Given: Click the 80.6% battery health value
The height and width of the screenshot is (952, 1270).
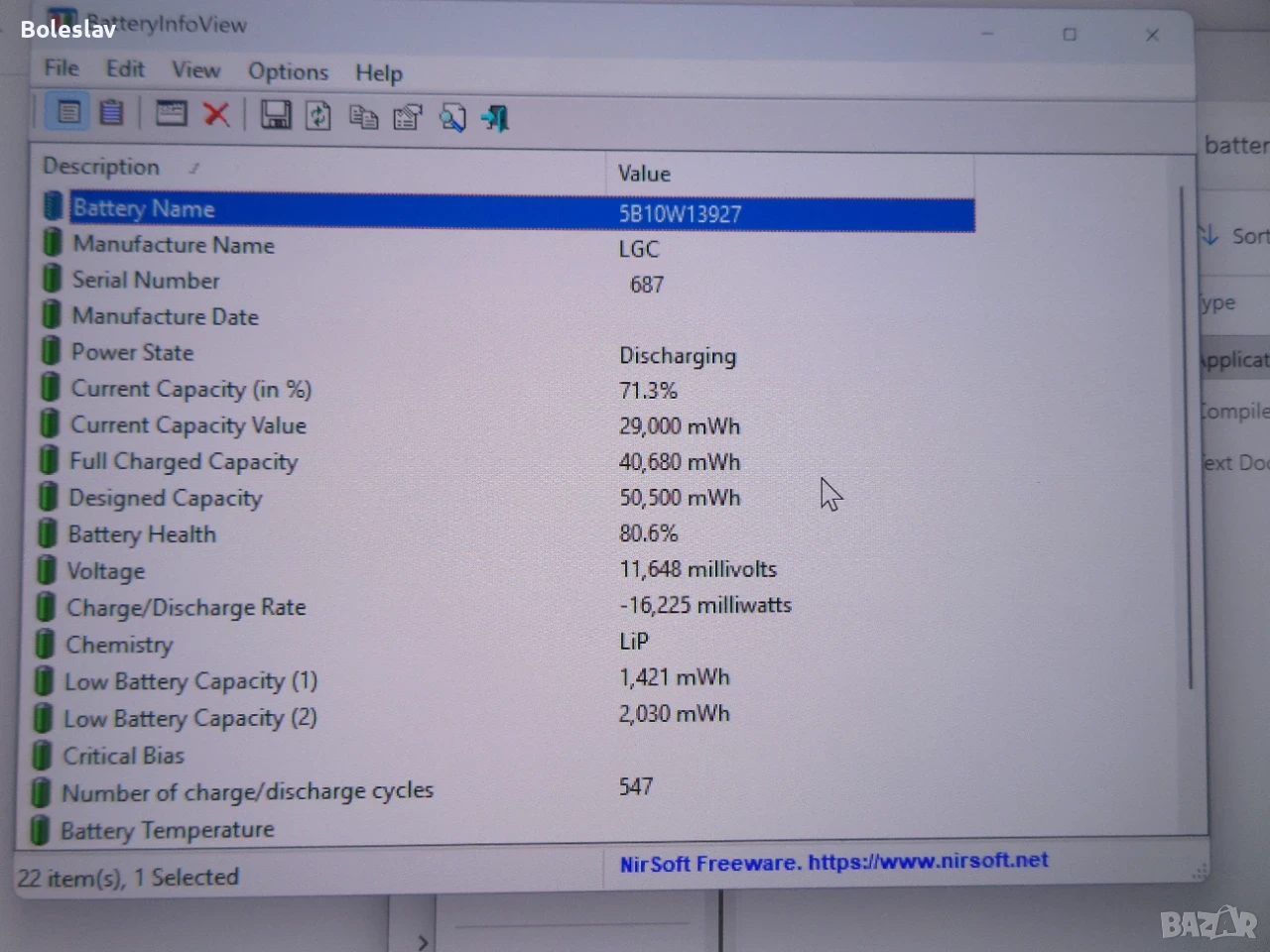Looking at the screenshot, I should point(649,534).
